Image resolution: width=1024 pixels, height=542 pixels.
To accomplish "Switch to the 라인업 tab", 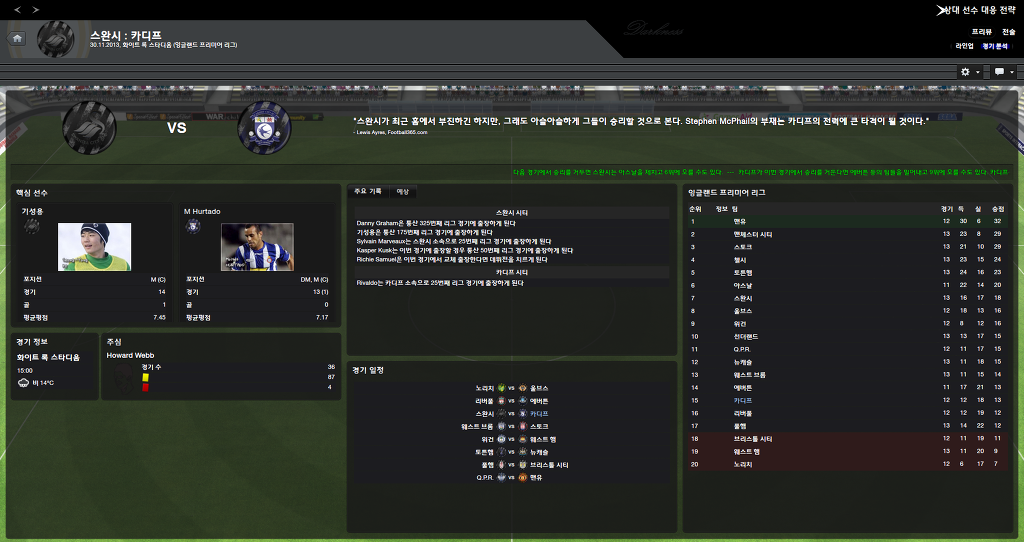I will point(965,46).
